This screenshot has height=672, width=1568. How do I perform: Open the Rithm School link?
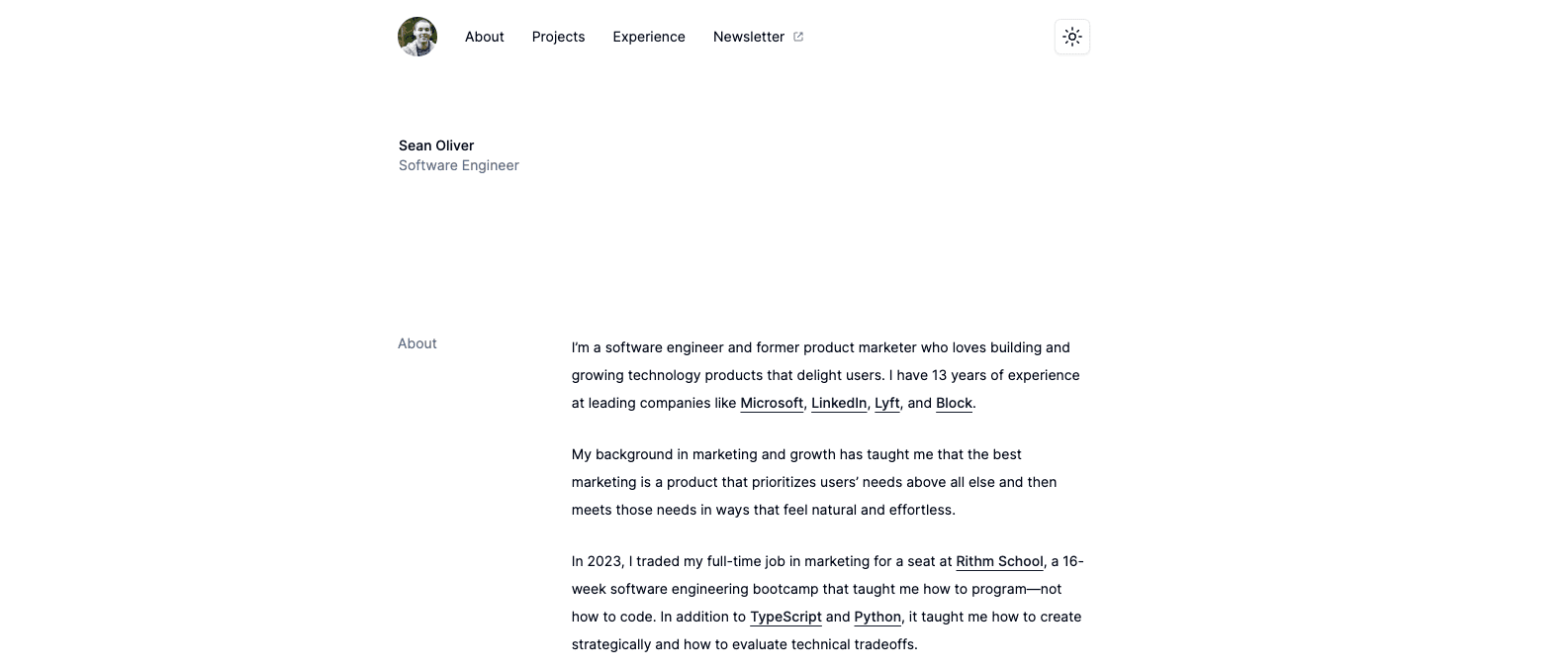click(x=999, y=561)
